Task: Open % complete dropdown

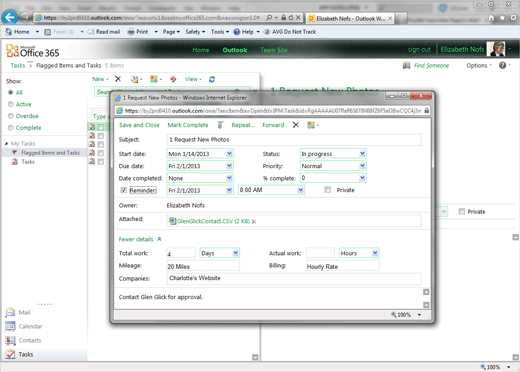Action: tap(362, 178)
